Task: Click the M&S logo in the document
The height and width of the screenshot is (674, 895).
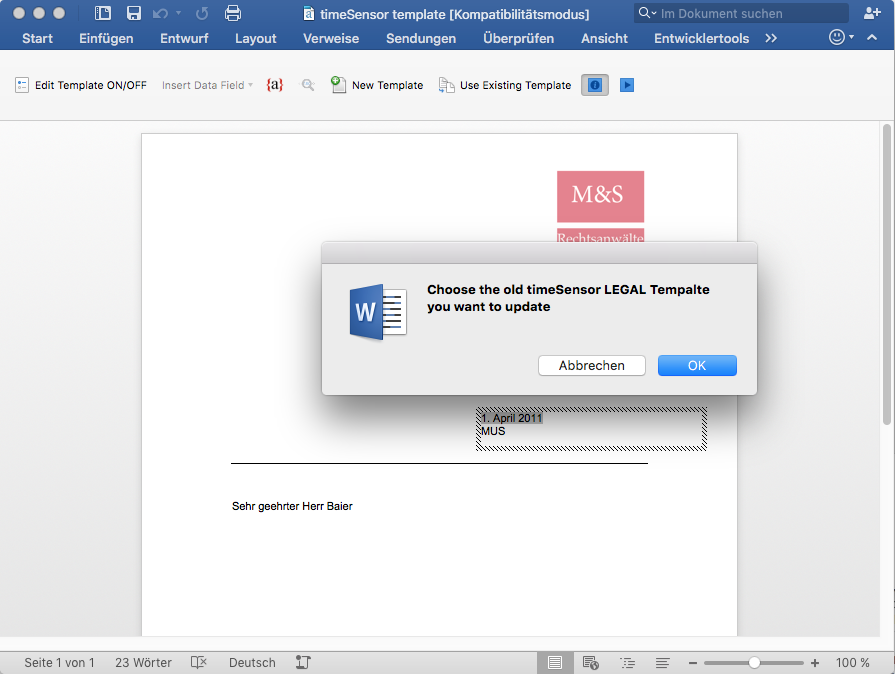Action: pos(600,196)
